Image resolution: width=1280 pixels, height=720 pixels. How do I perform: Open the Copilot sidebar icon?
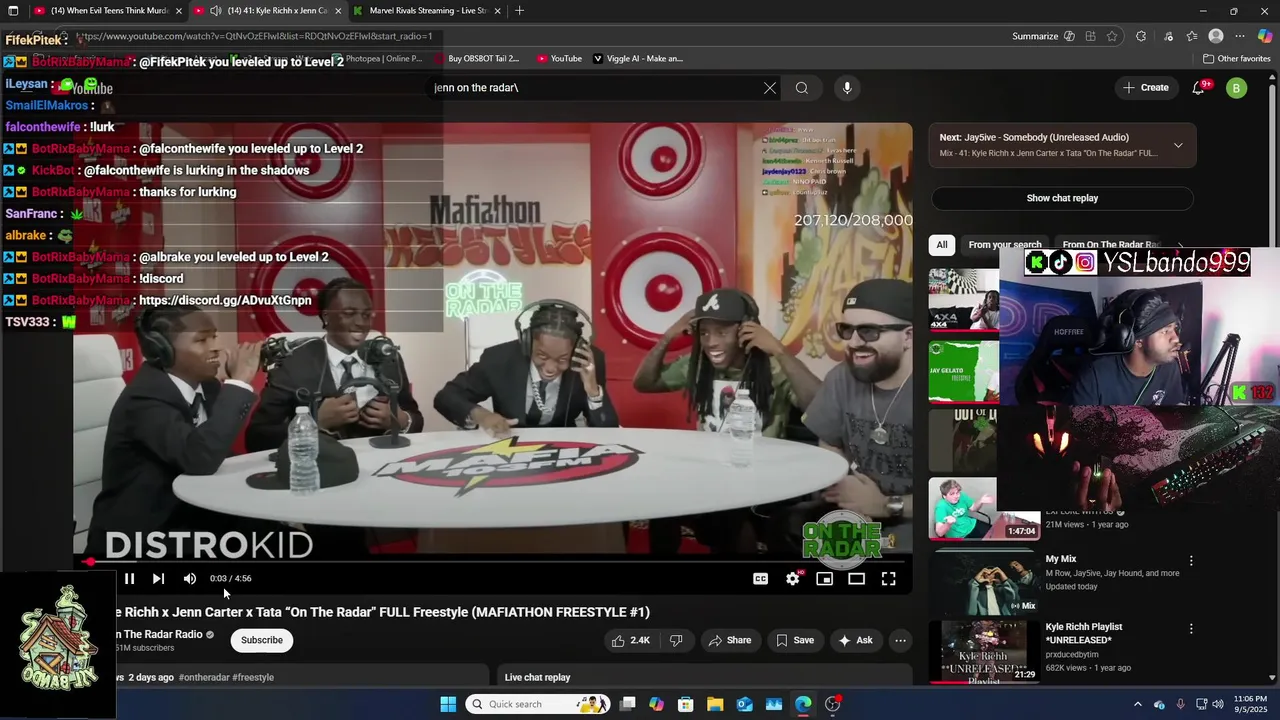[1265, 36]
